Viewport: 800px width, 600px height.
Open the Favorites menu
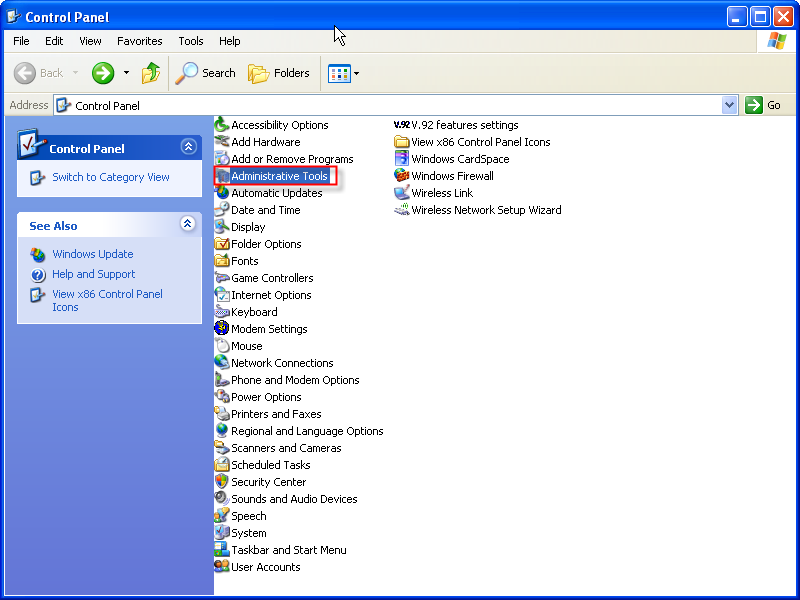coord(139,41)
